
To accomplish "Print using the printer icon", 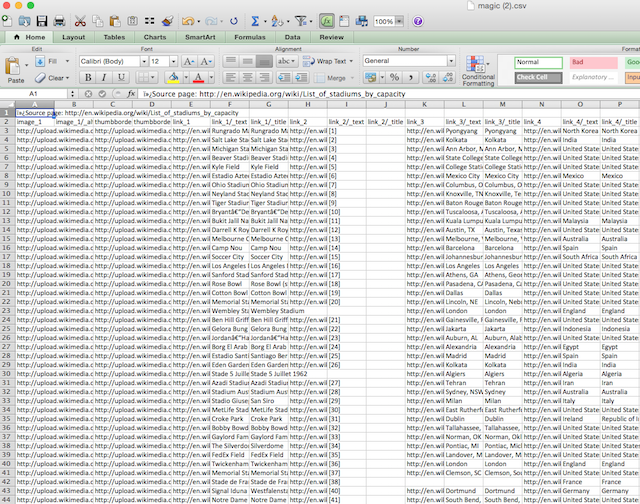I will click(x=59, y=21).
